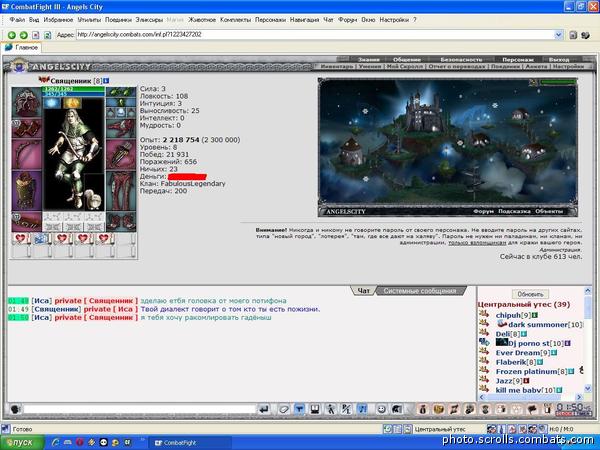The width and height of the screenshot is (600, 450).
Task: Switch to Системные сообщения tab
Action: pos(419,291)
